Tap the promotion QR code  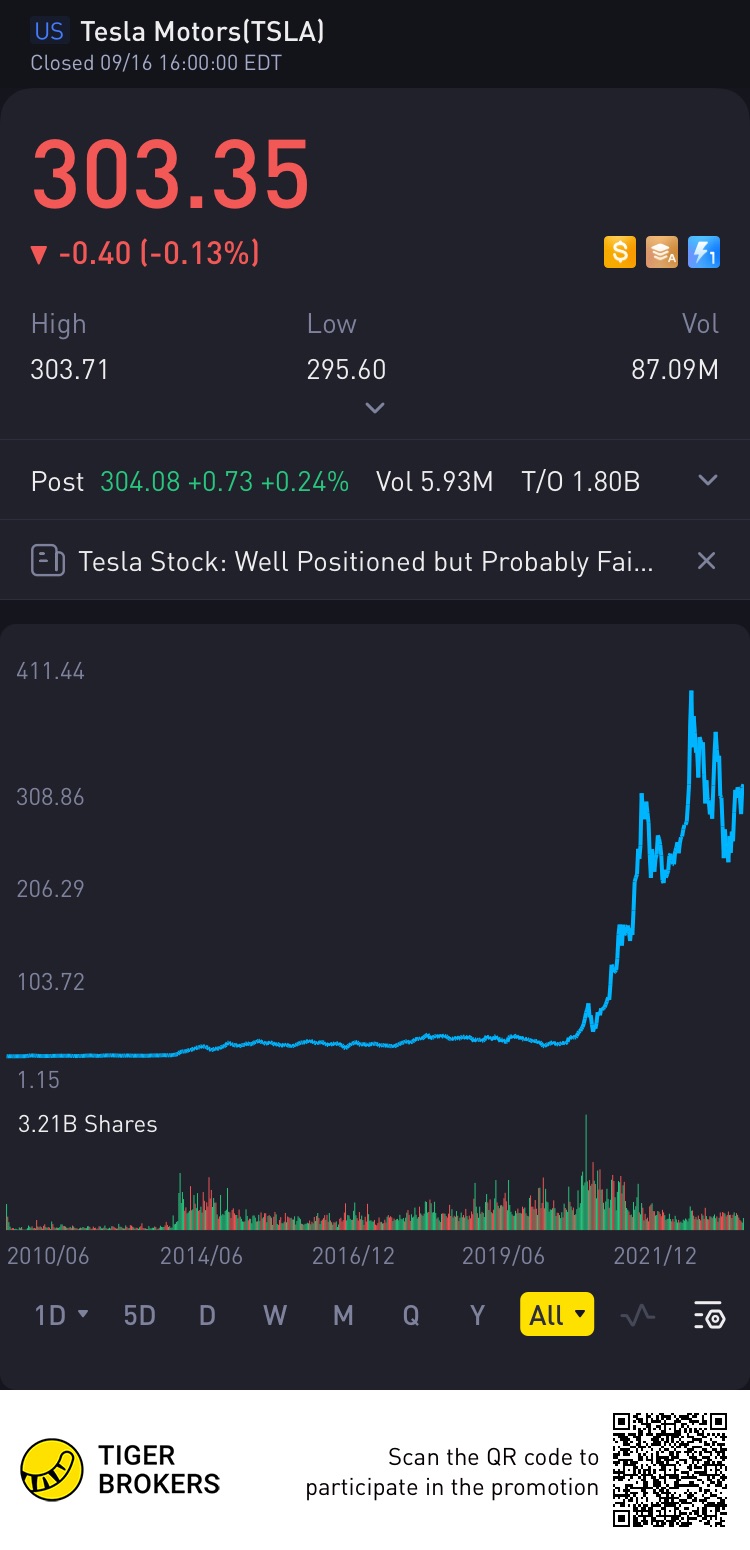[670, 1469]
